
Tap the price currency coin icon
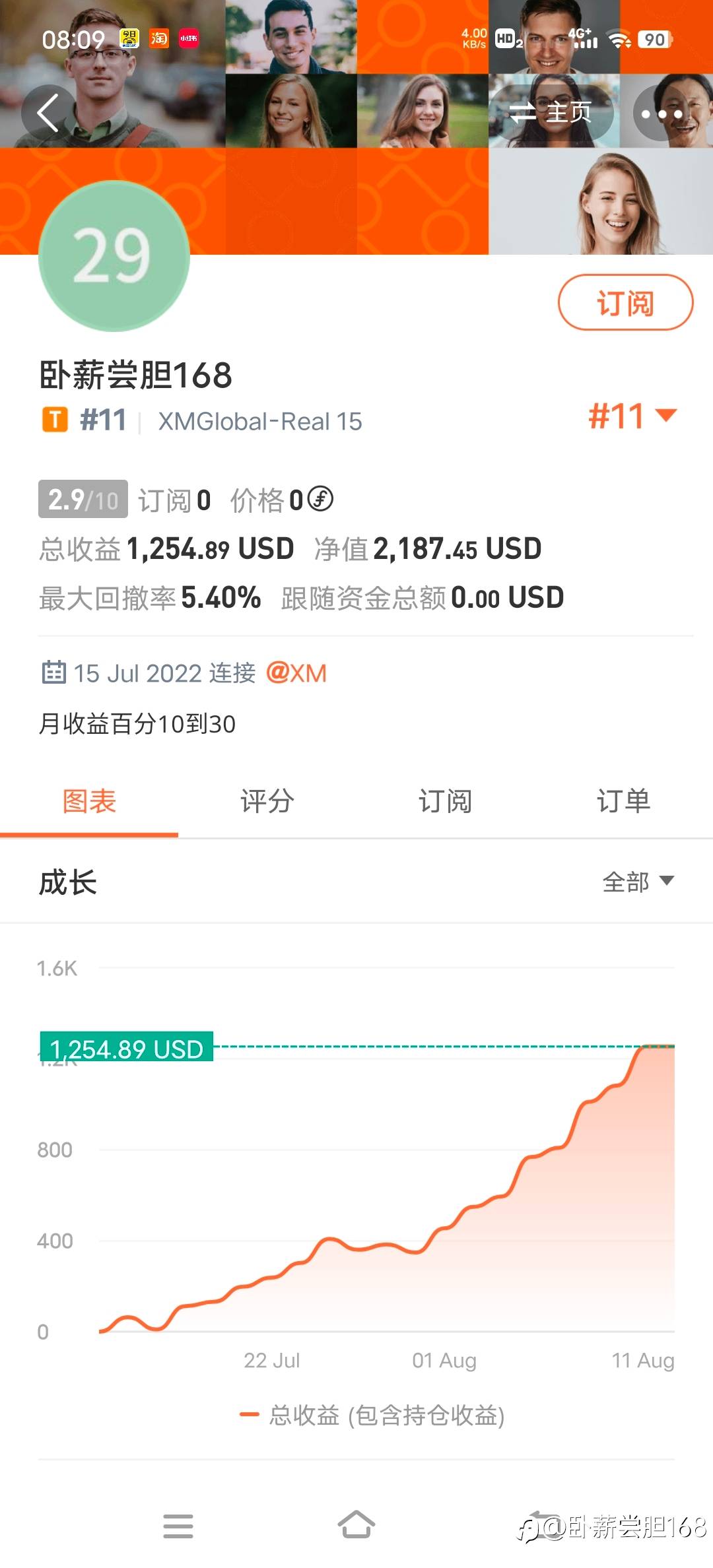click(320, 499)
